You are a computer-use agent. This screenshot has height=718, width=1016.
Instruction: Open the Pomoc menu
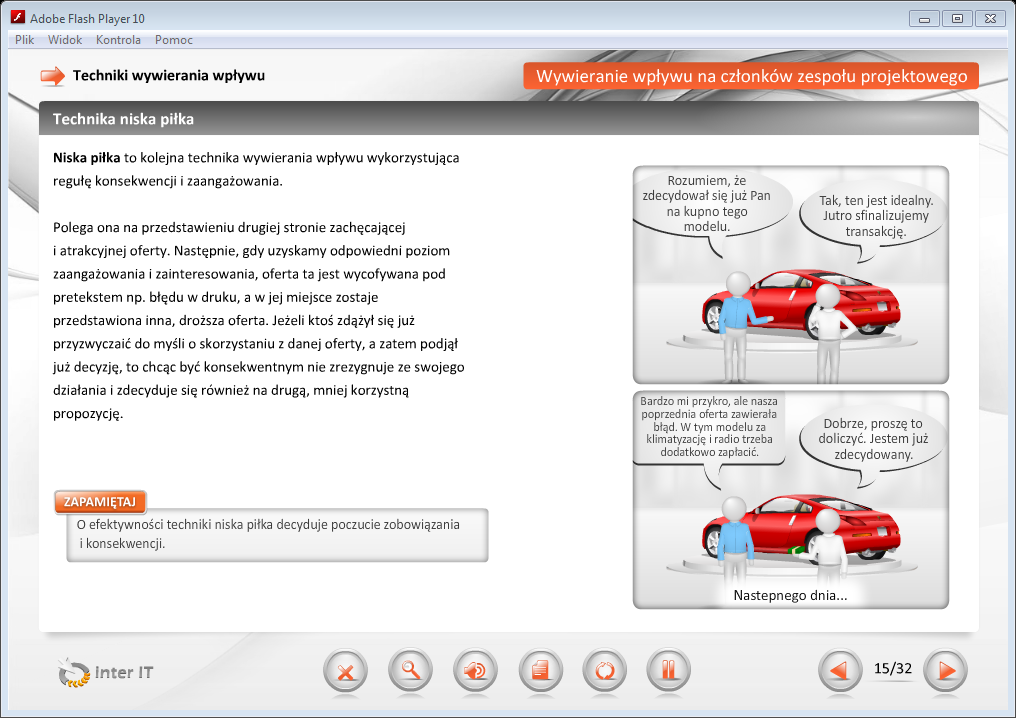tap(174, 40)
